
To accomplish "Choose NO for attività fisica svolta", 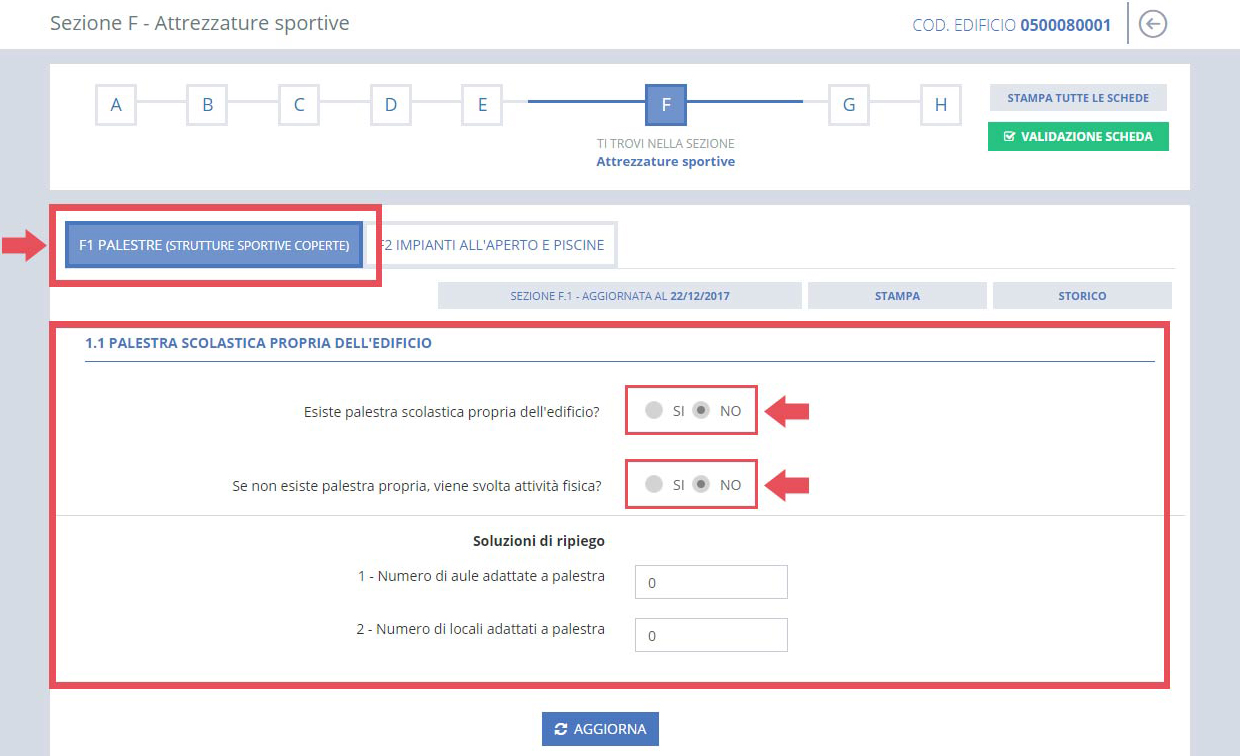I will pyautogui.click(x=702, y=484).
